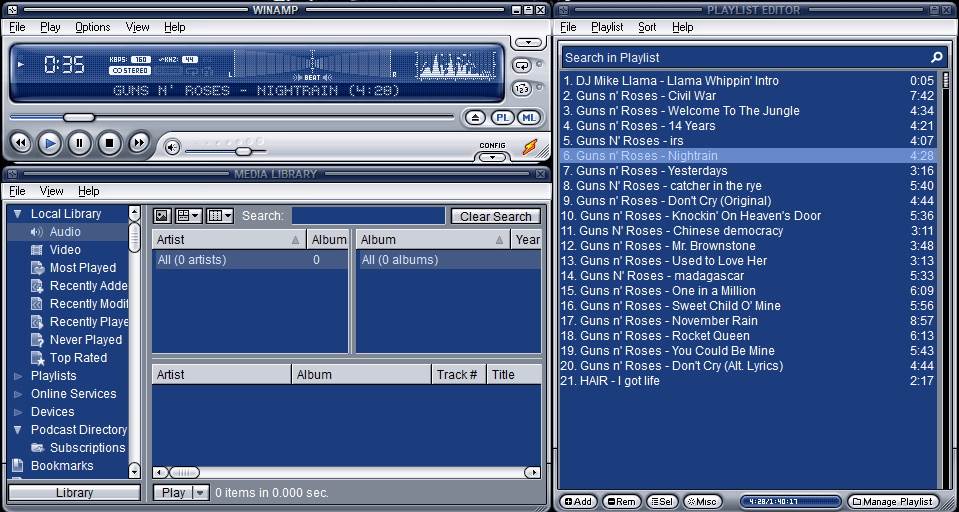Viewport: 959px width, 512px height.
Task: Stop playback with the Stop button
Action: click(x=109, y=143)
